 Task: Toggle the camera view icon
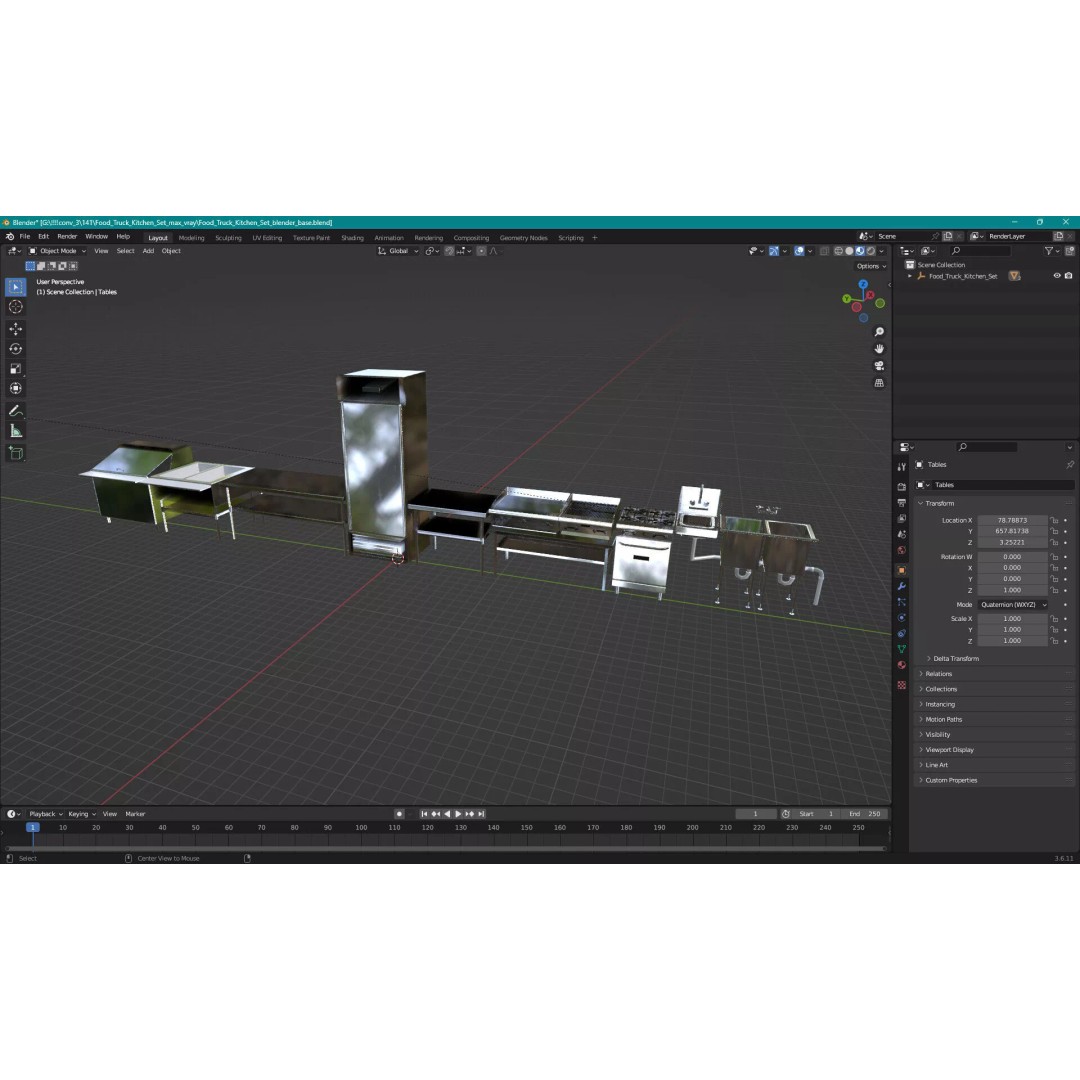pyautogui.click(x=879, y=366)
